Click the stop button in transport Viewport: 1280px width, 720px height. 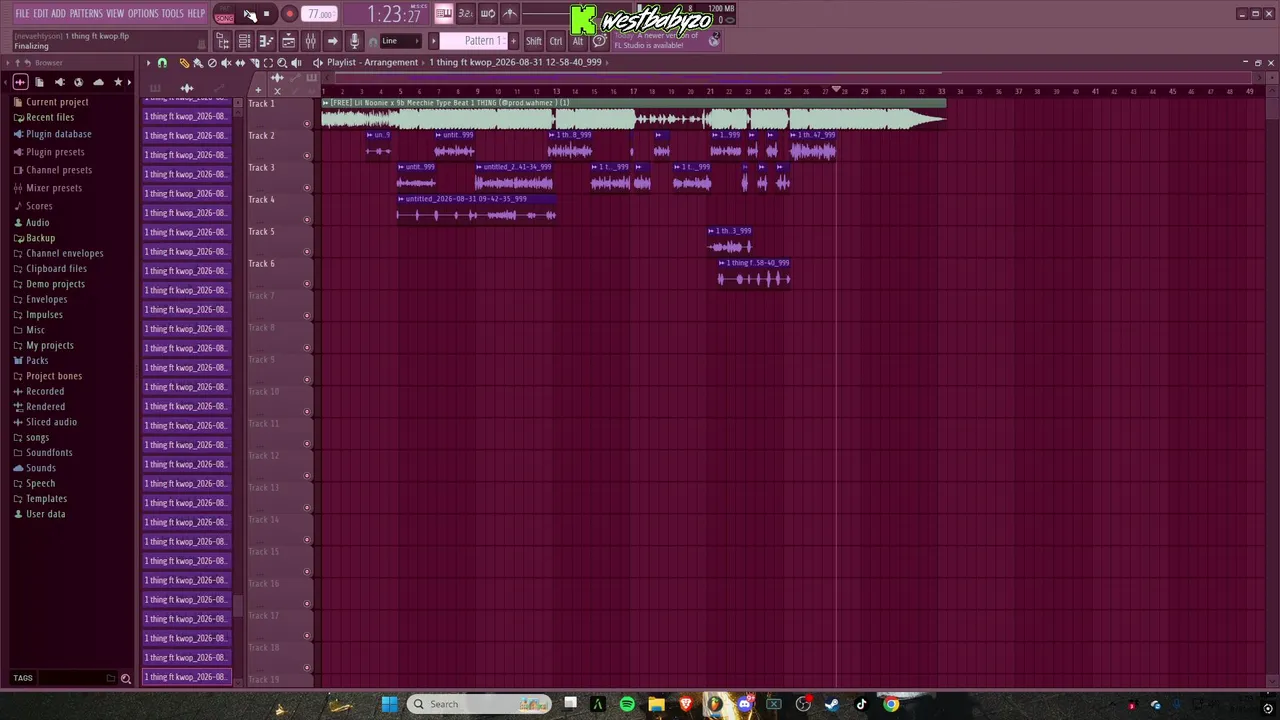coord(267,13)
